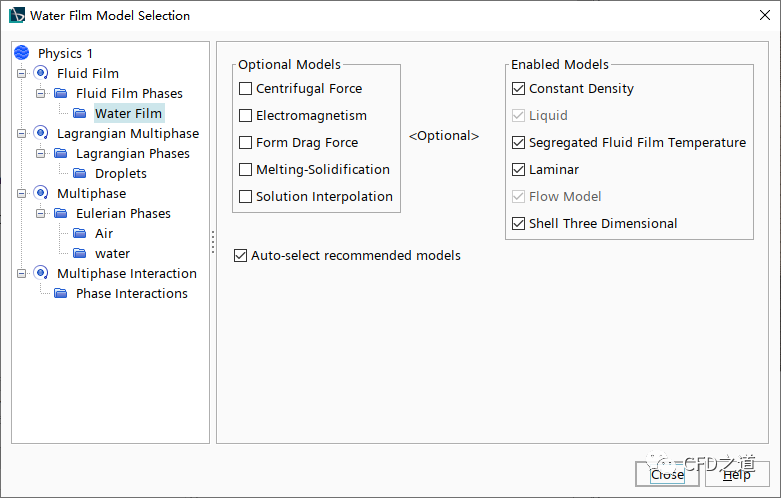Select Phase Interactions in the tree

point(131,293)
